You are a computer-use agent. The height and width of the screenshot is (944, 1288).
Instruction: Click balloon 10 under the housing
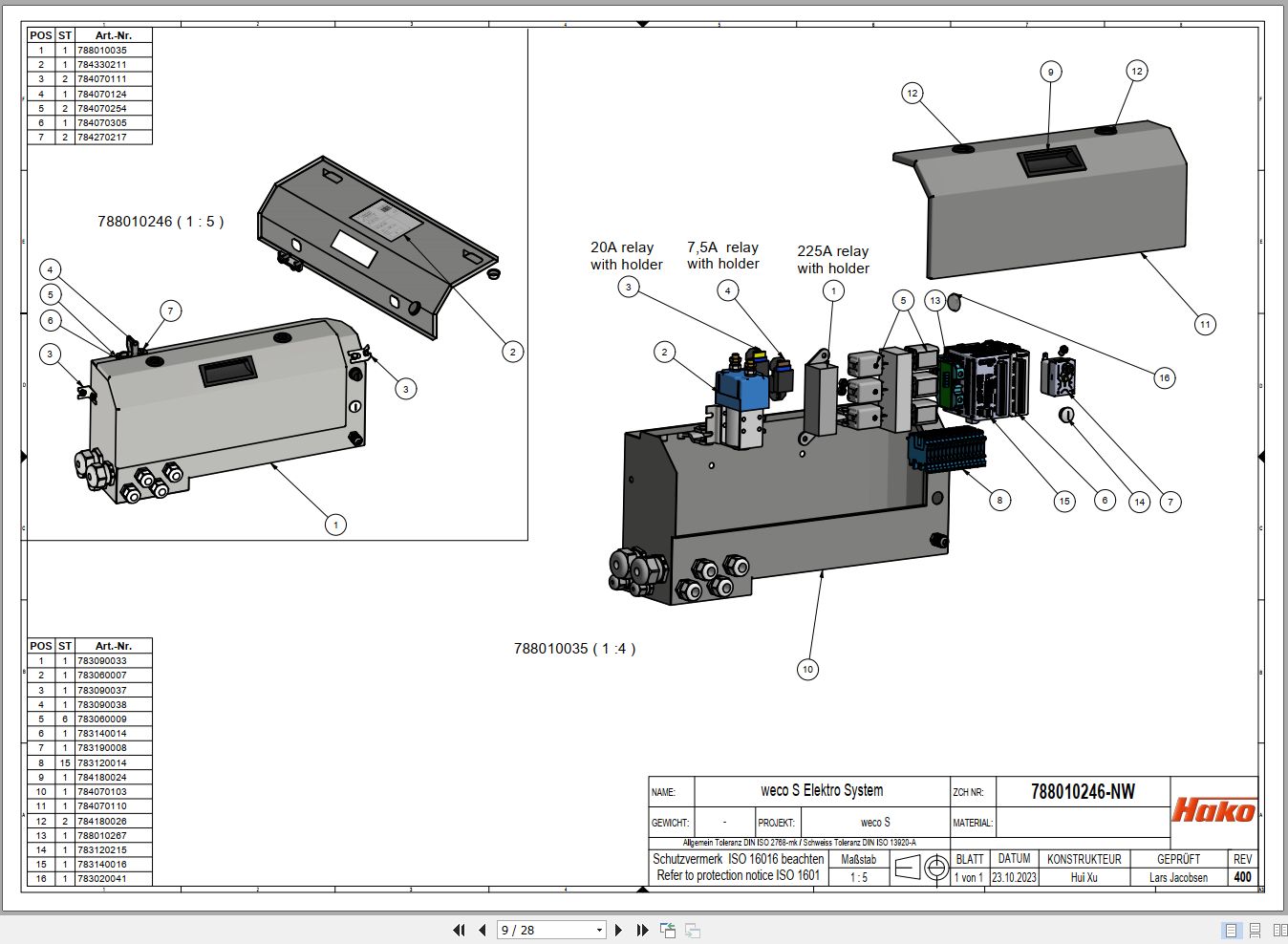tap(807, 669)
